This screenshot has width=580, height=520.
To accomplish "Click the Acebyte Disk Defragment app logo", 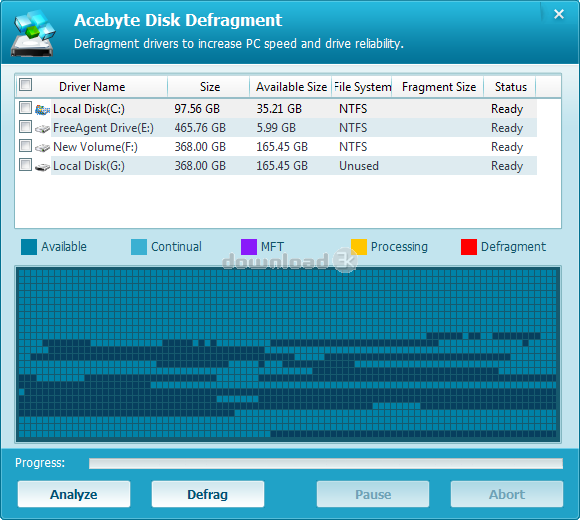I will pos(33,33).
